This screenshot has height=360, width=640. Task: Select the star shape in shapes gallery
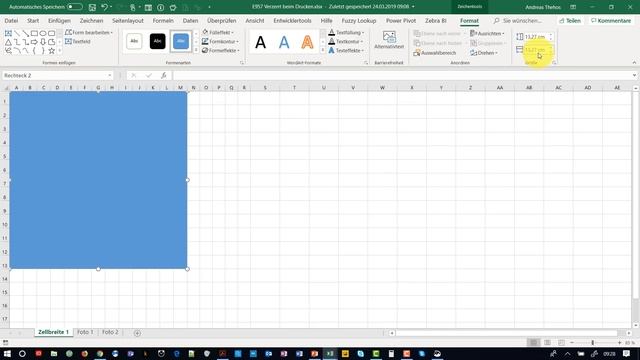coord(51,51)
